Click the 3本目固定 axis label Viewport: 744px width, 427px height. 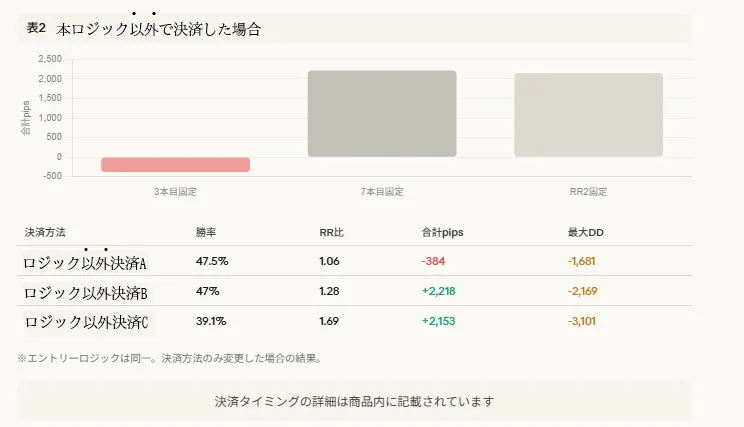click(175, 191)
